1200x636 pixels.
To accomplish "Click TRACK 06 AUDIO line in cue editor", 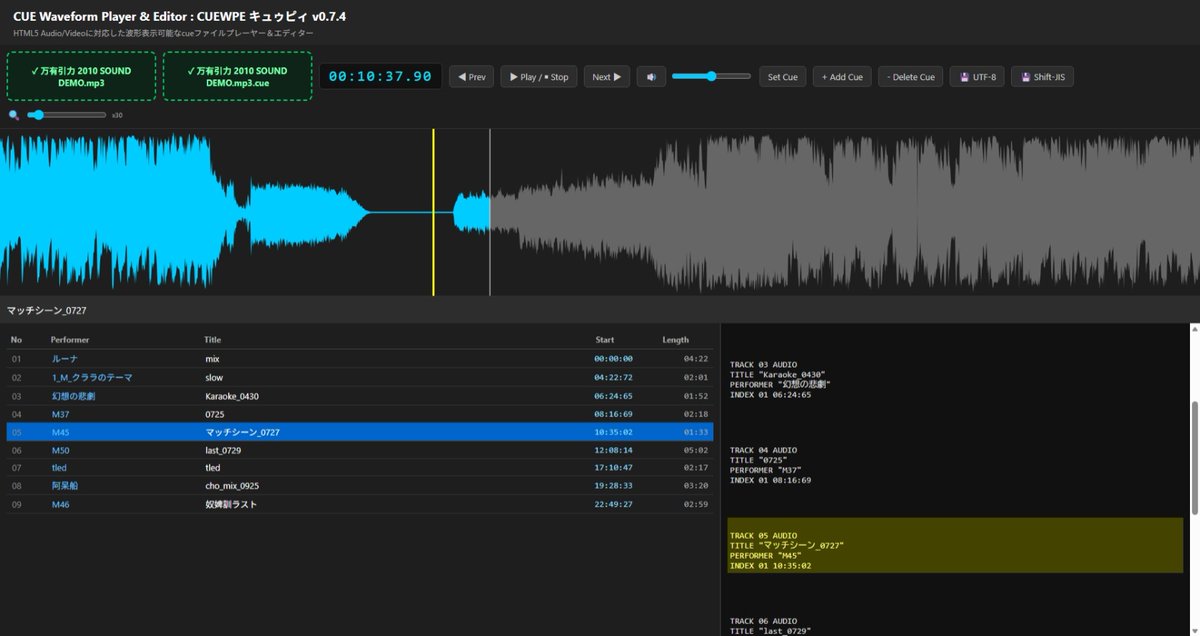I will [764, 621].
